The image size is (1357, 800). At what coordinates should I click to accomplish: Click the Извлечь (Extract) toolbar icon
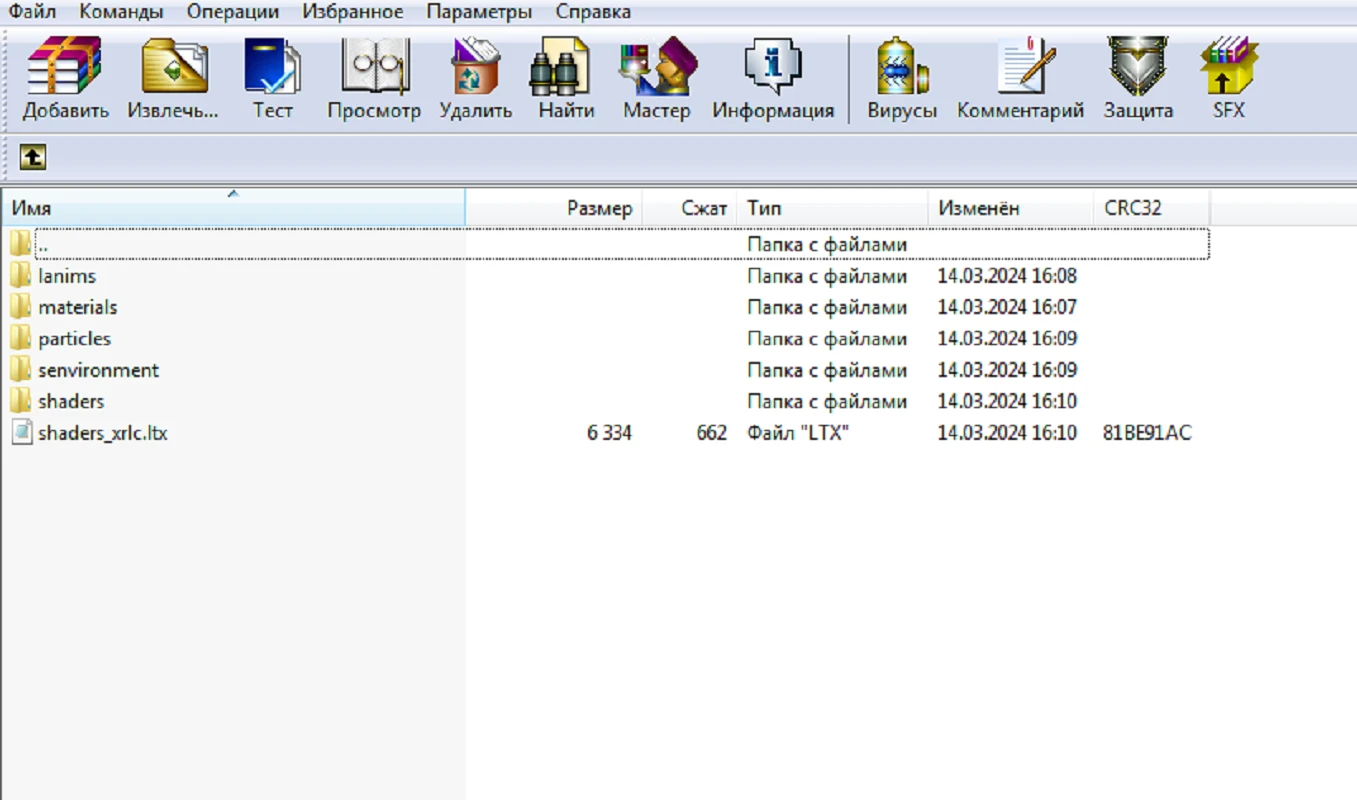coord(173,67)
